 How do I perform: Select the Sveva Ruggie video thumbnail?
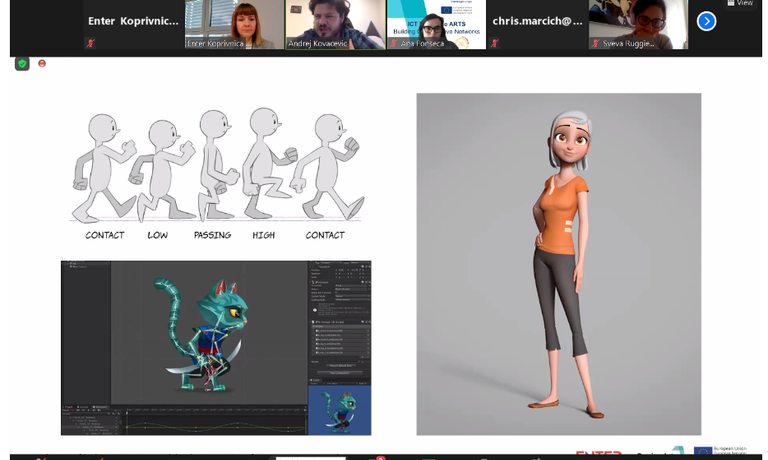638,24
